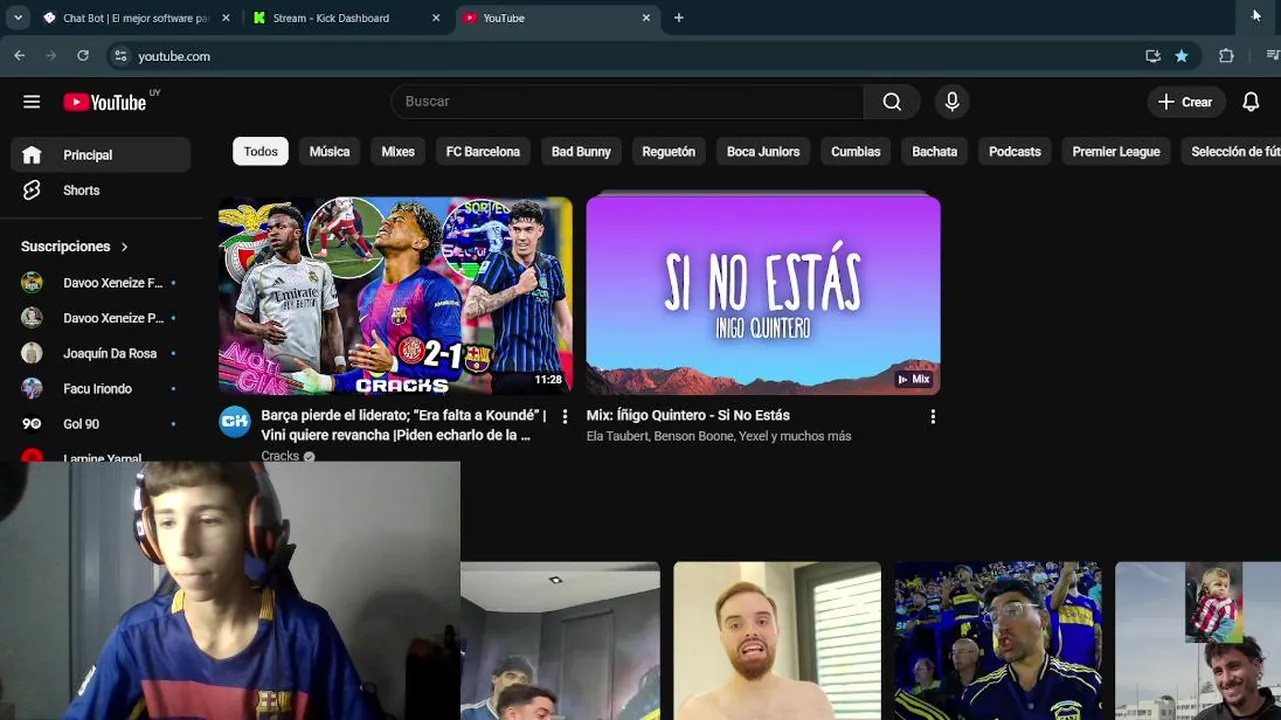
Task: Open the shirtless man Short thumbnail
Action: coord(777,641)
